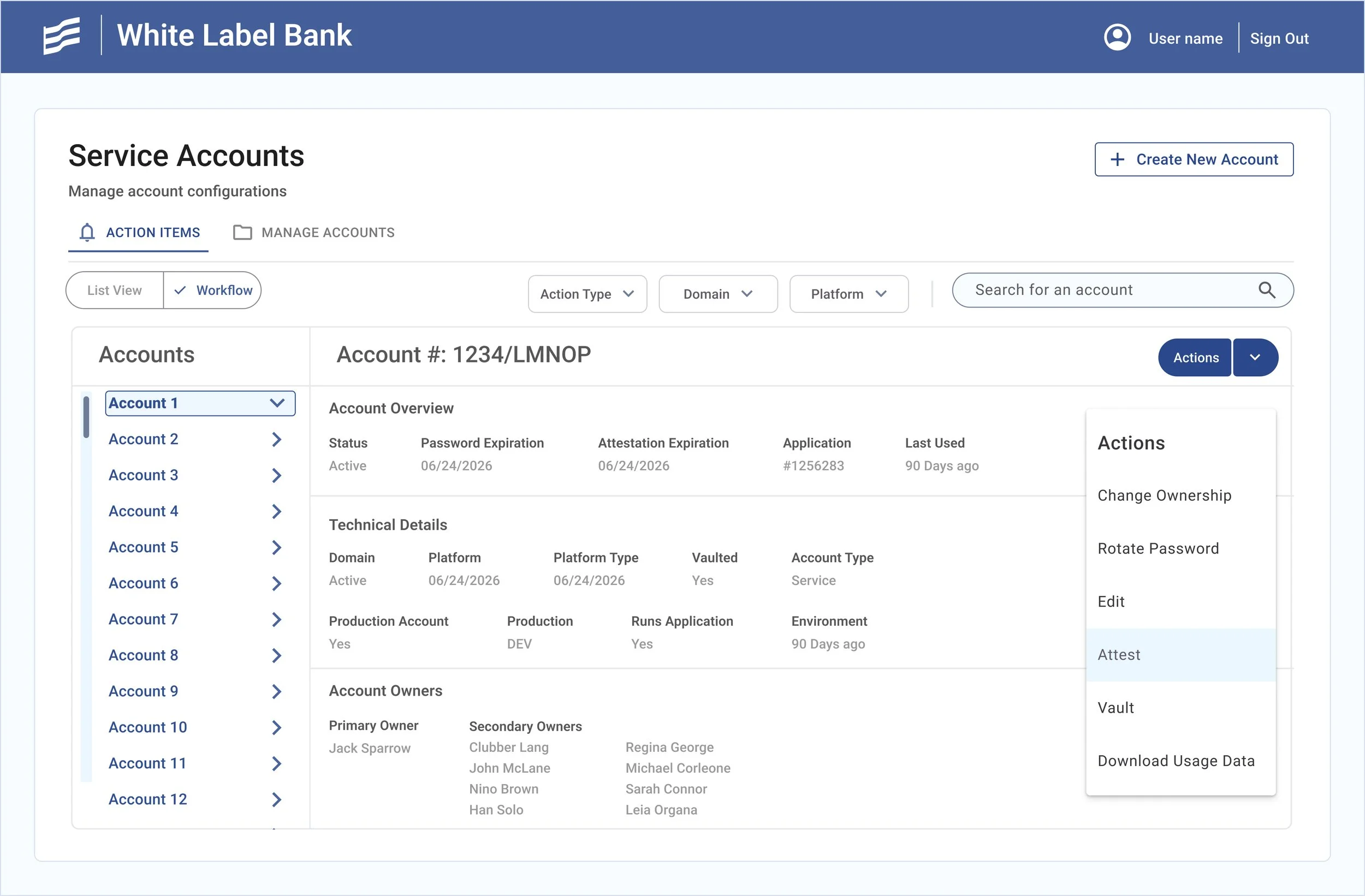Click the accounts list scrollbar thumb
The width and height of the screenshot is (1365, 896).
click(x=86, y=417)
